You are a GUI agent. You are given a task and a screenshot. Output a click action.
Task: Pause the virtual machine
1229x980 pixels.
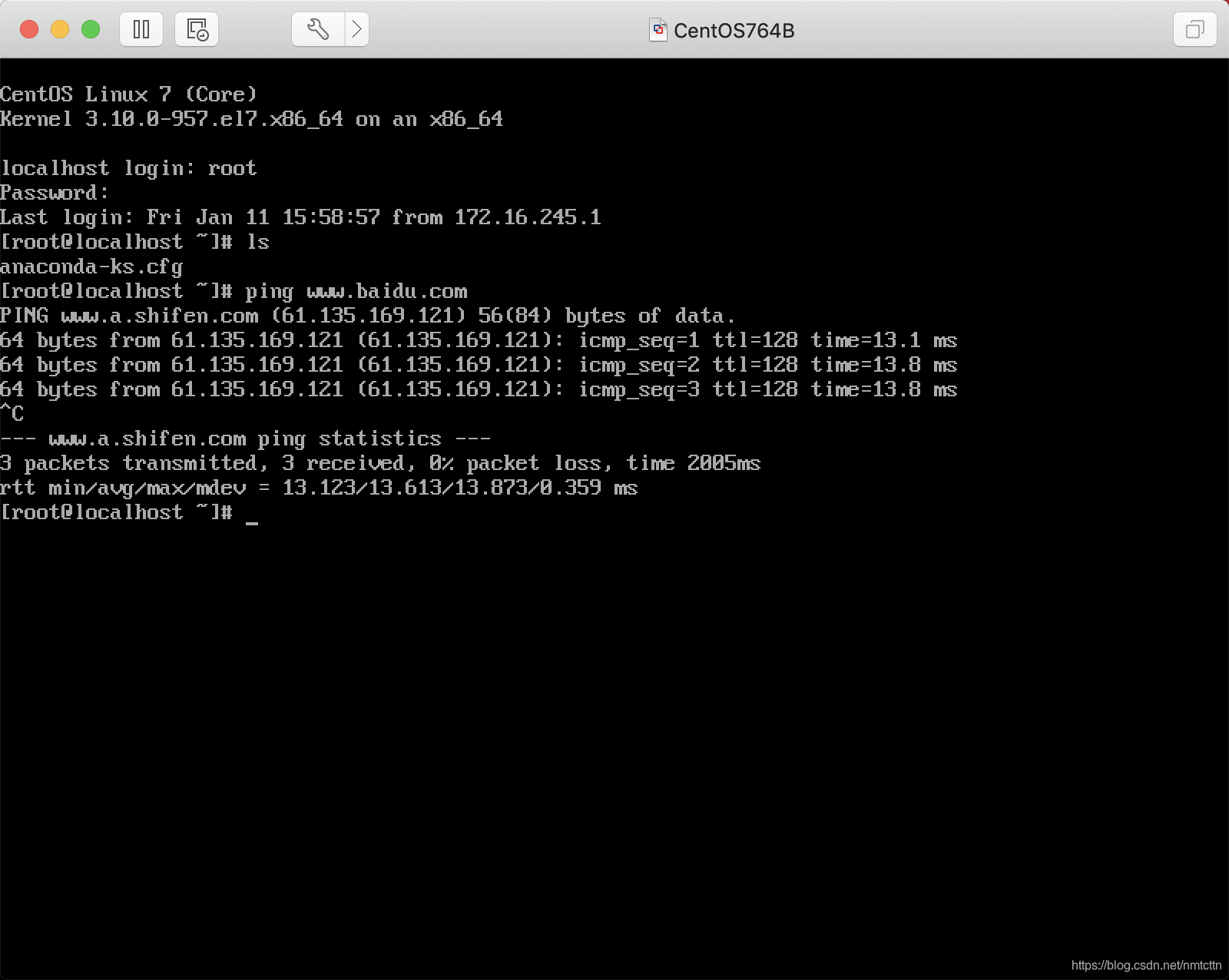[141, 30]
